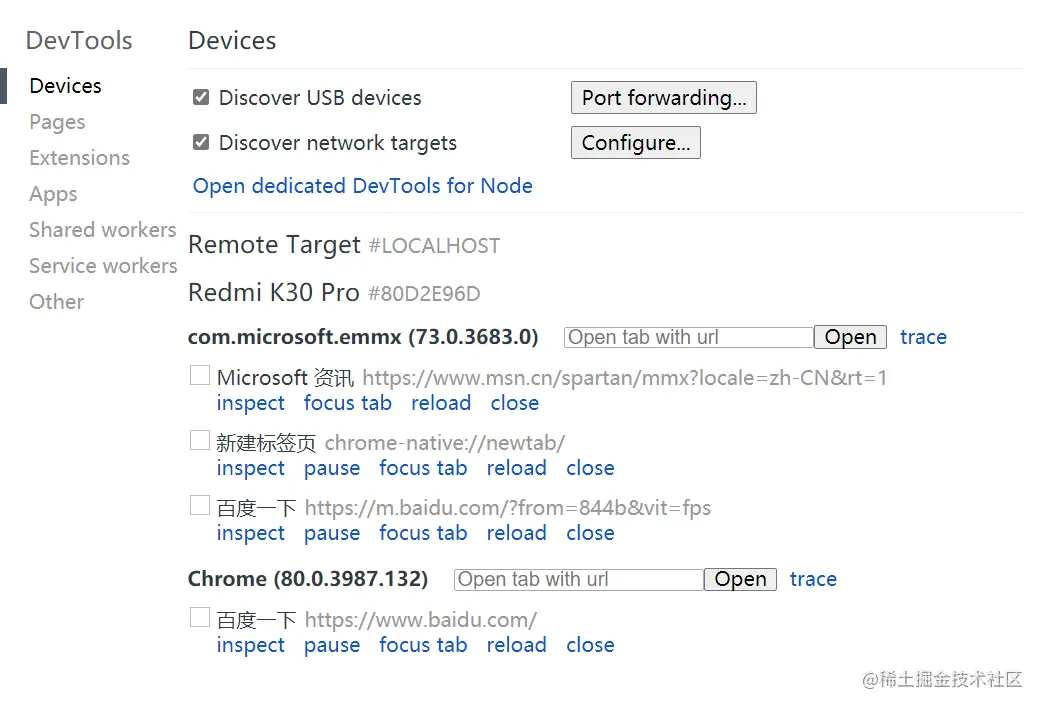Click the www.baidu.com tab favicon placeholder

click(200, 618)
